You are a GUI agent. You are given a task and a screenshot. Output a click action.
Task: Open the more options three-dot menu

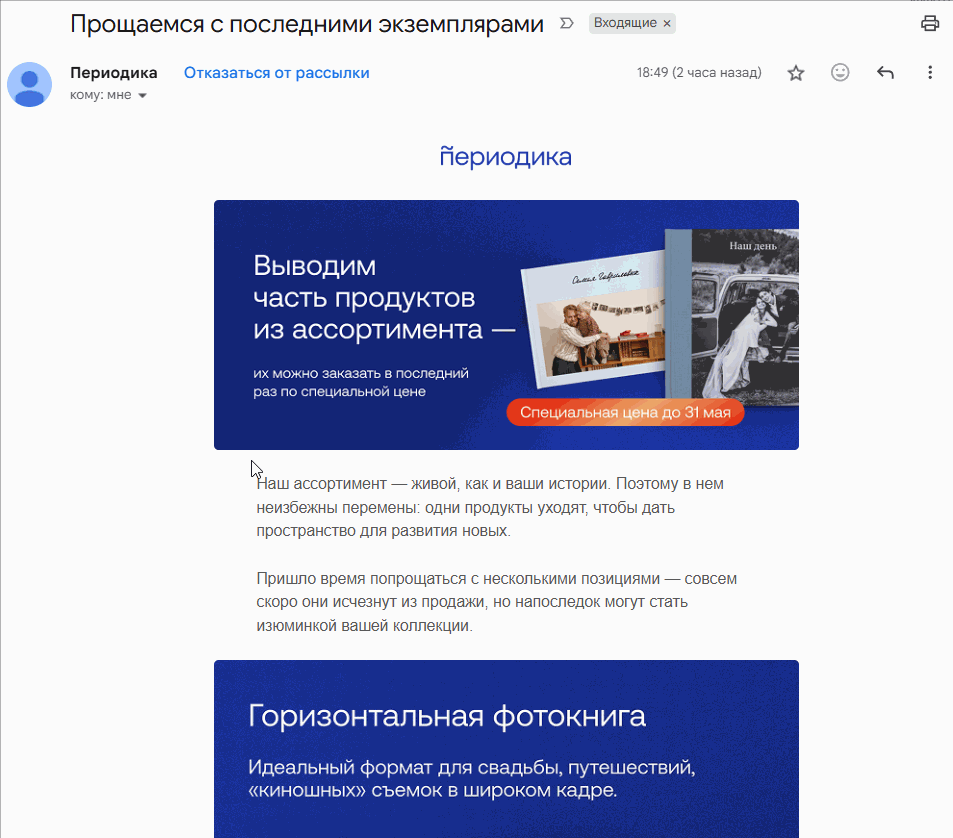[929, 73]
